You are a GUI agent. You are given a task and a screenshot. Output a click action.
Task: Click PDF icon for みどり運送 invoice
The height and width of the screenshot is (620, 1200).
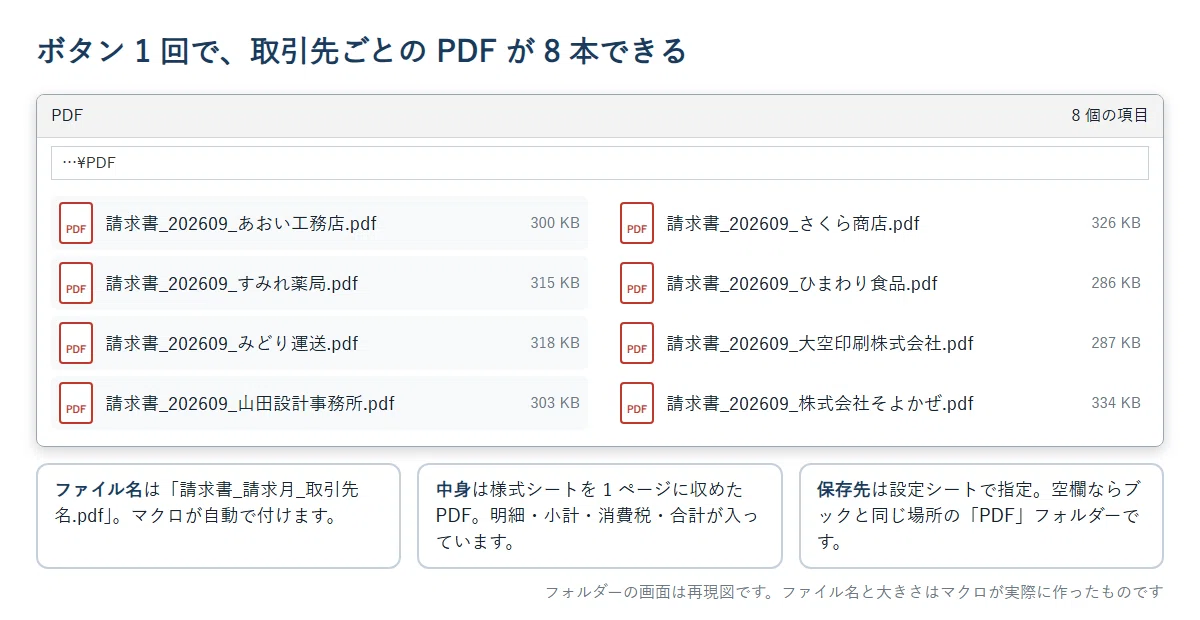click(x=76, y=343)
